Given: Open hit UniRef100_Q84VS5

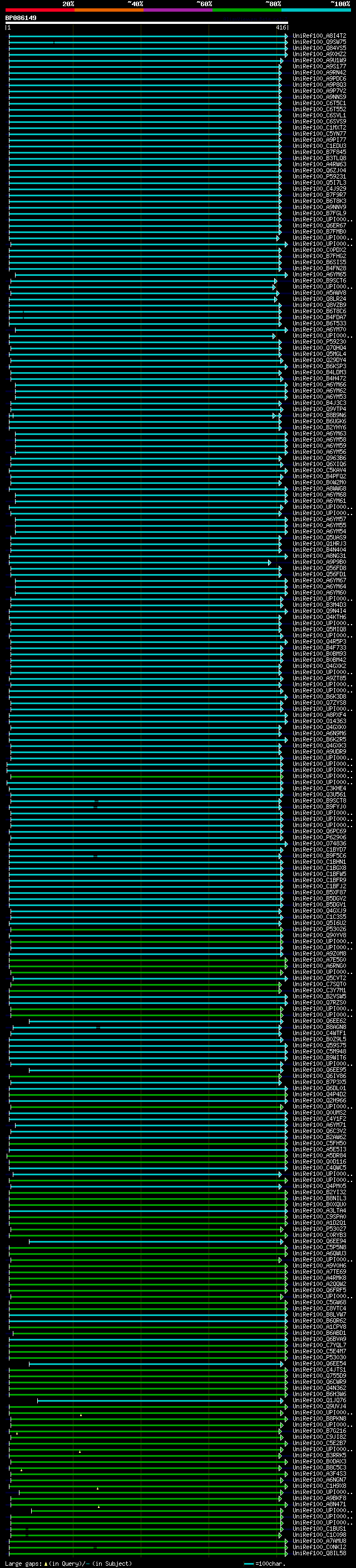Looking at the screenshot, I should coord(319,48).
